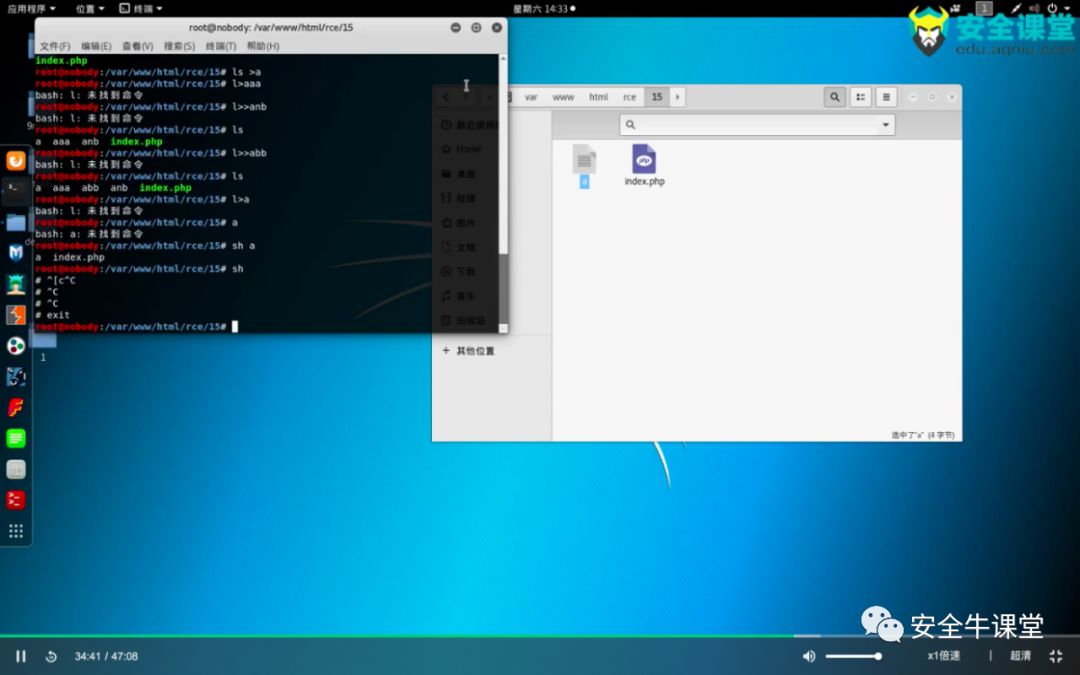This screenshot has height=675, width=1080.
Task: Launch the Burp Suite dock icon
Action: [x=15, y=315]
